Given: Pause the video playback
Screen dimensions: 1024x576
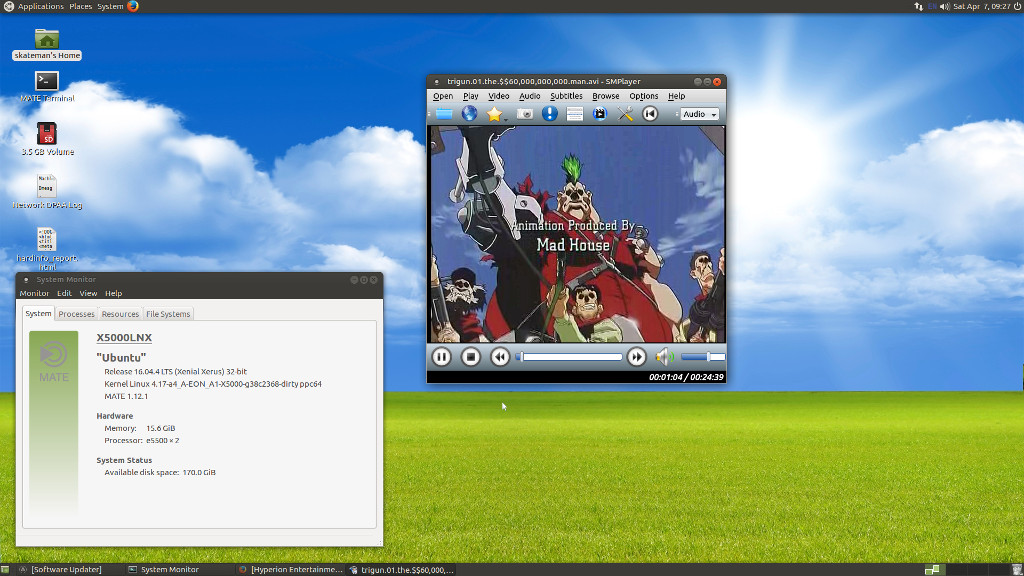Looking at the screenshot, I should pyautogui.click(x=441, y=357).
